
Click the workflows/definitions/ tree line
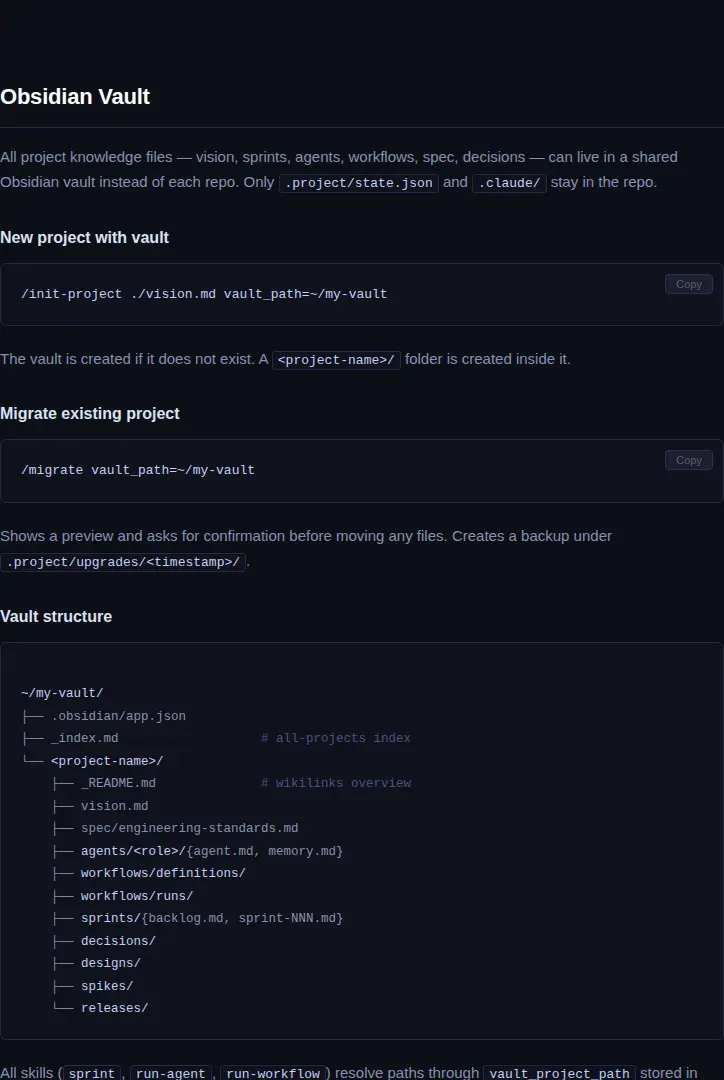pos(163,873)
